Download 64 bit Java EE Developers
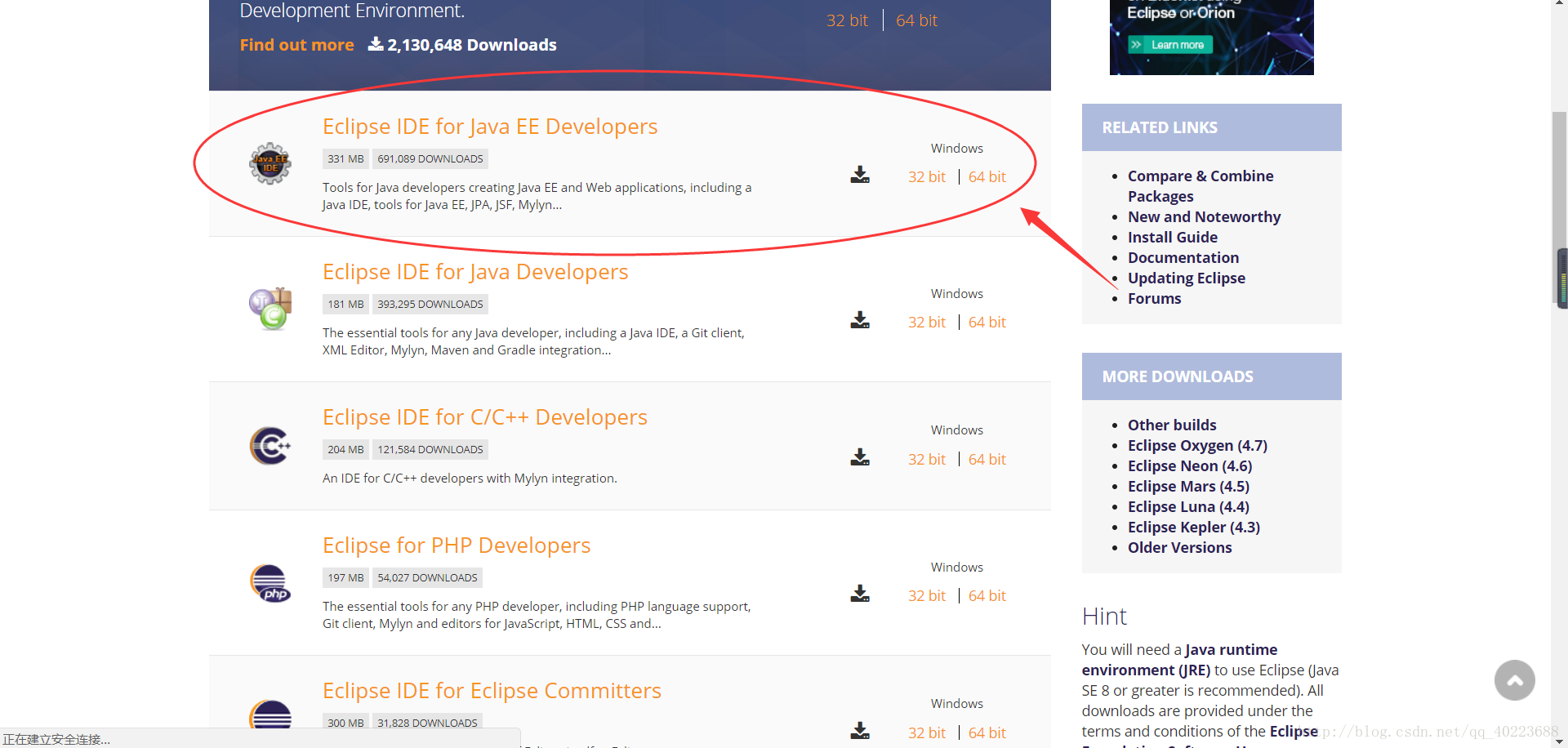The width and height of the screenshot is (1568, 748). pos(987,177)
